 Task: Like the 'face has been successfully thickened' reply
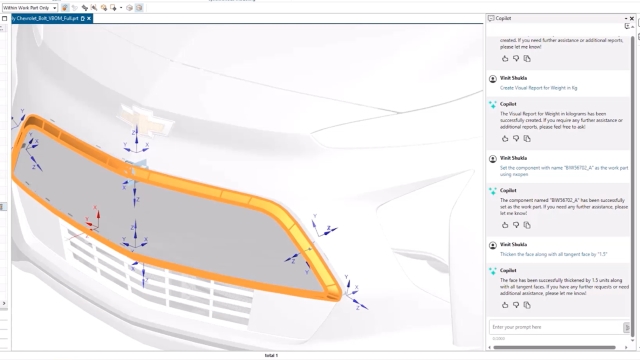505,305
